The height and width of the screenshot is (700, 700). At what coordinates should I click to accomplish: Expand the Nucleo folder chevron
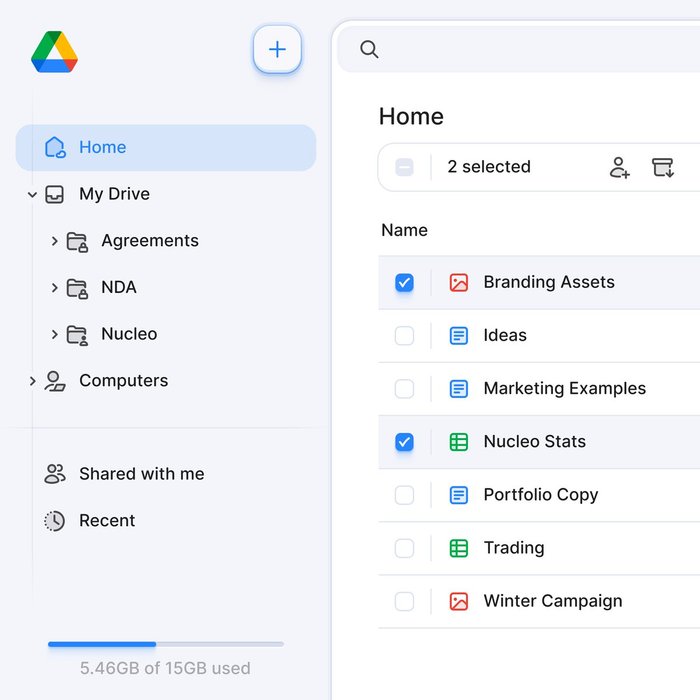pyautogui.click(x=54, y=334)
